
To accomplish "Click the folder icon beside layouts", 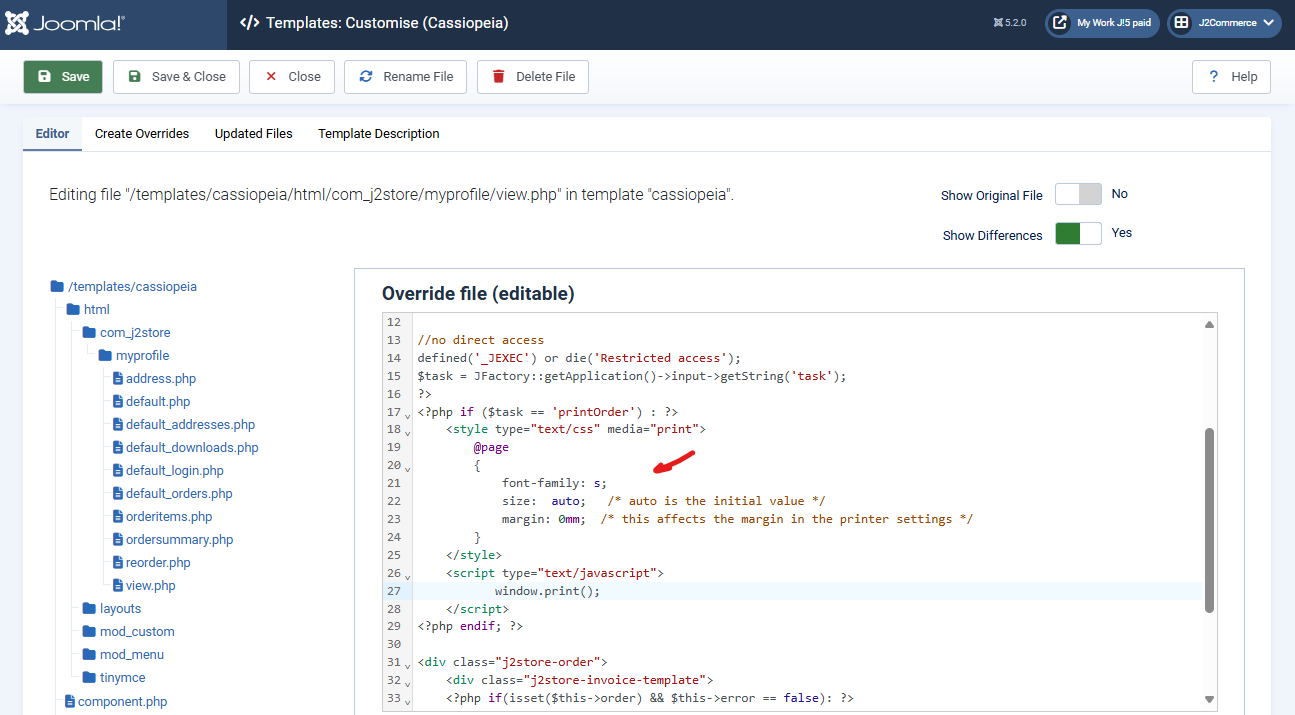I will (x=89, y=609).
